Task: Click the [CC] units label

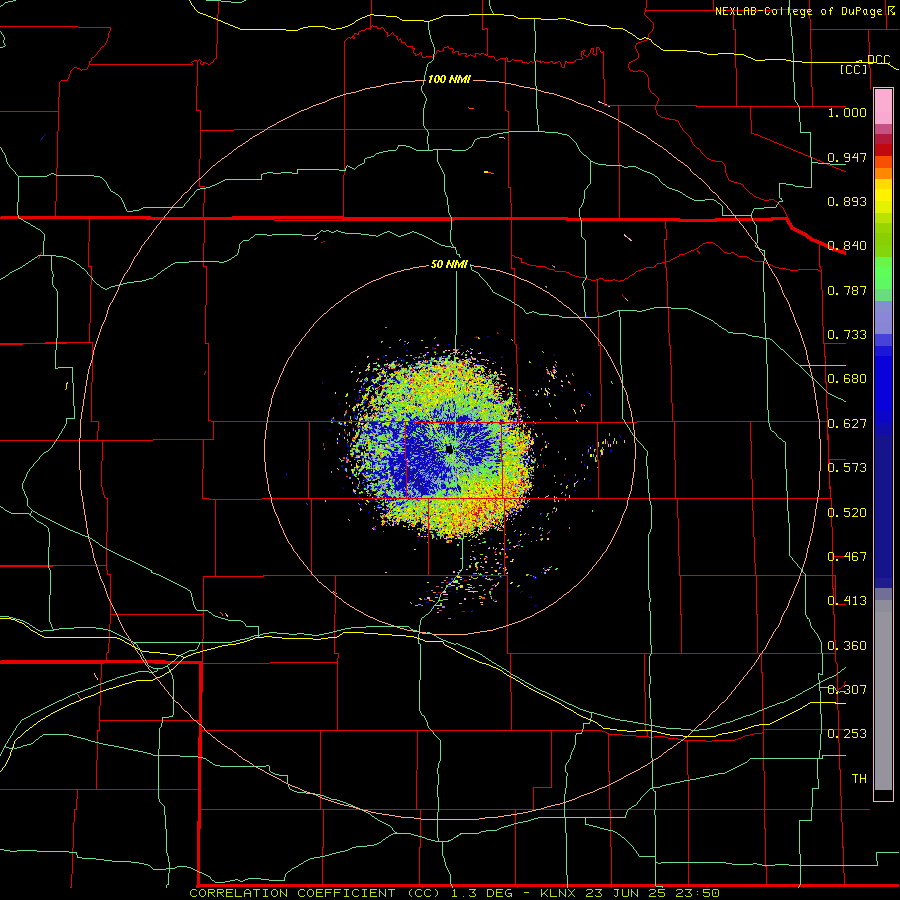Action: click(x=854, y=69)
